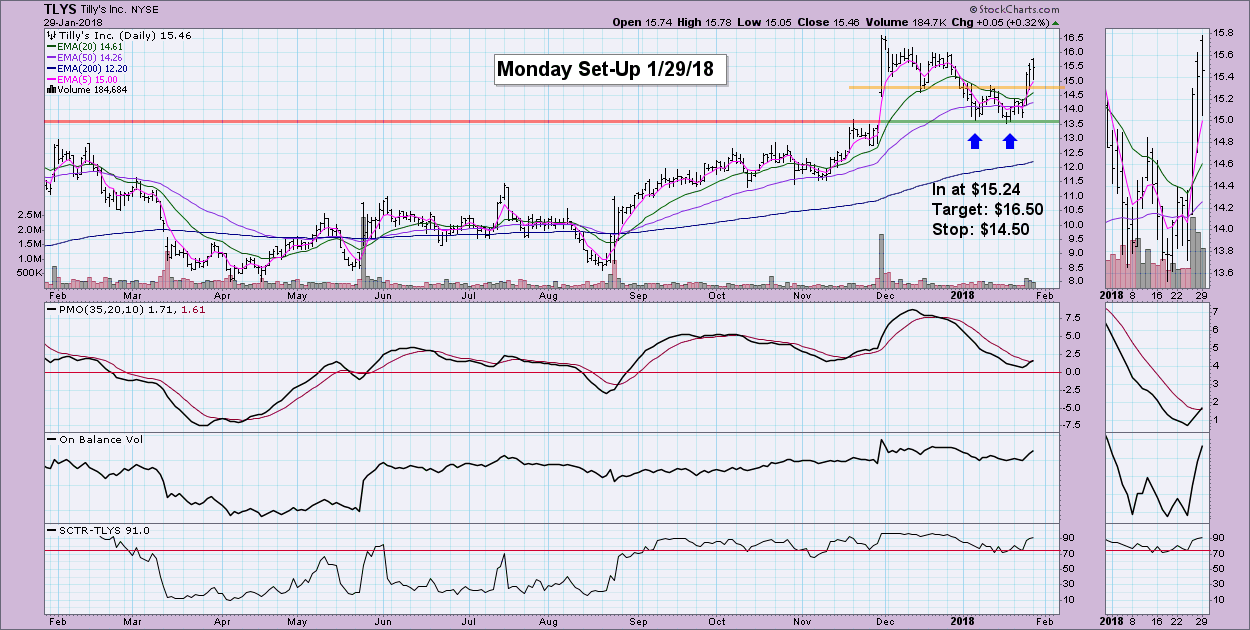The width and height of the screenshot is (1250, 630).
Task: Click the Chg +0.05 (+0.32%) header value
Action: [998, 22]
